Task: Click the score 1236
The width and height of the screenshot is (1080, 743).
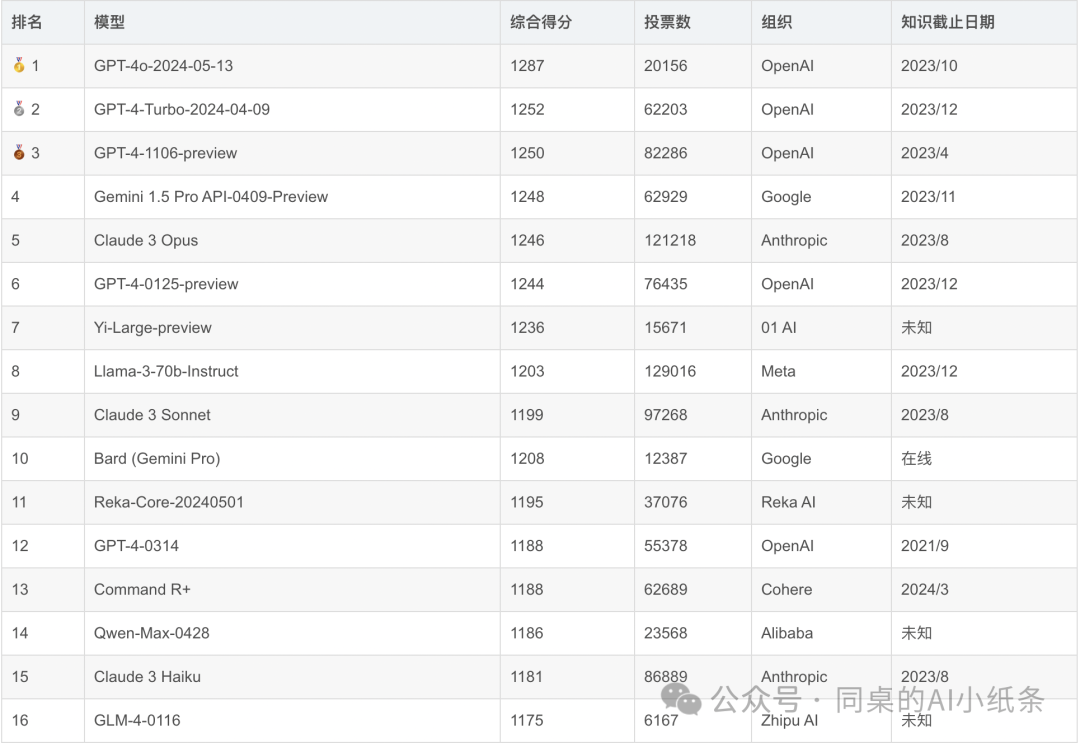Action: (x=527, y=327)
